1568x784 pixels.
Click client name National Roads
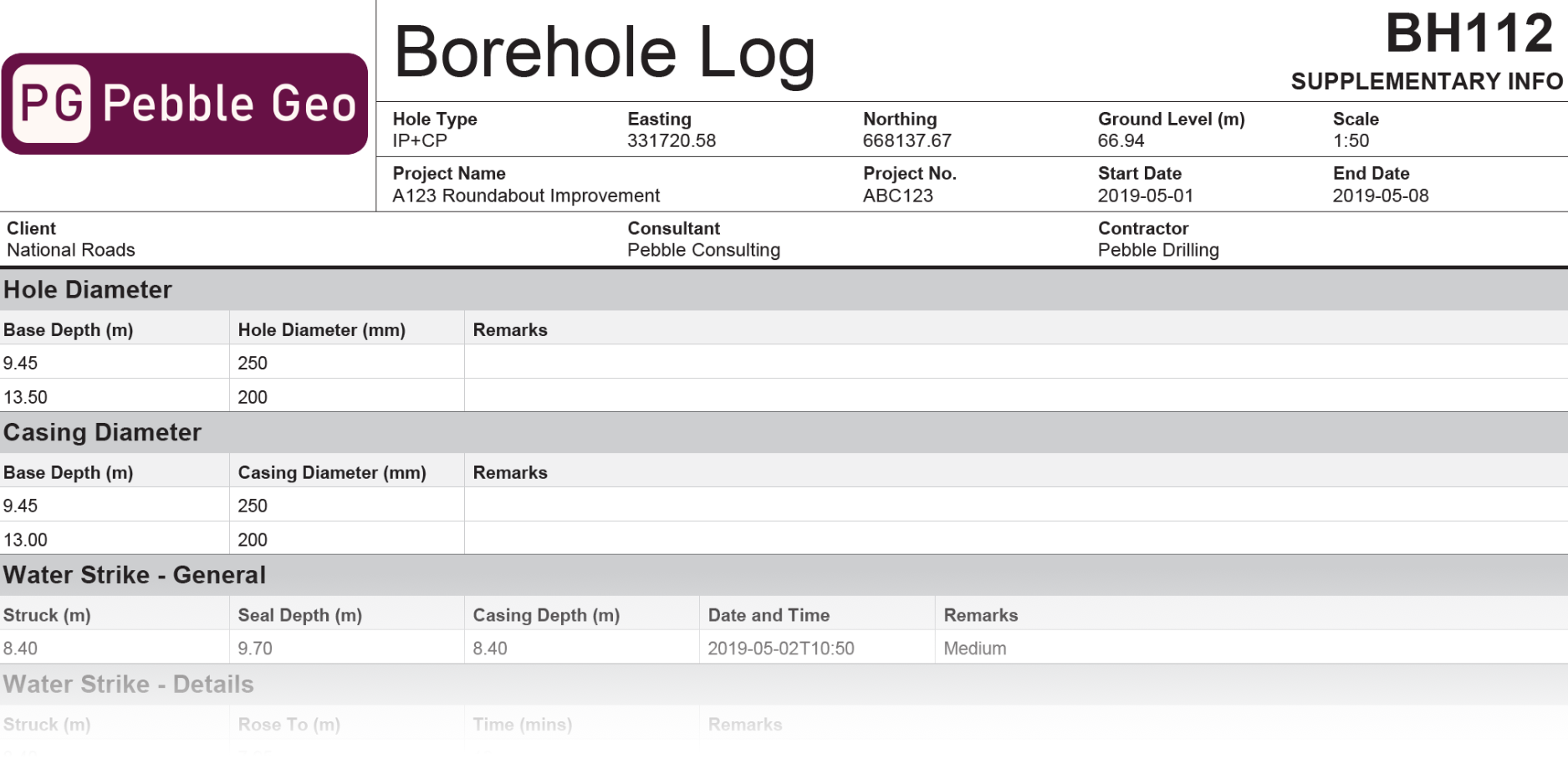71,250
